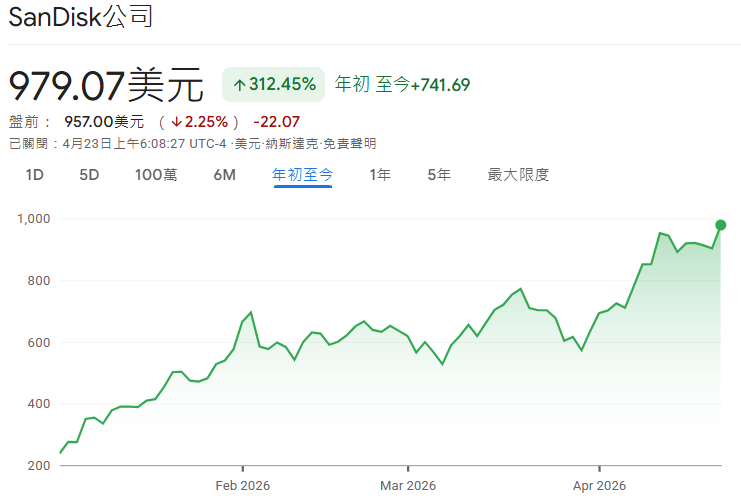Click the 800 y-axis label

pyautogui.click(x=39, y=281)
